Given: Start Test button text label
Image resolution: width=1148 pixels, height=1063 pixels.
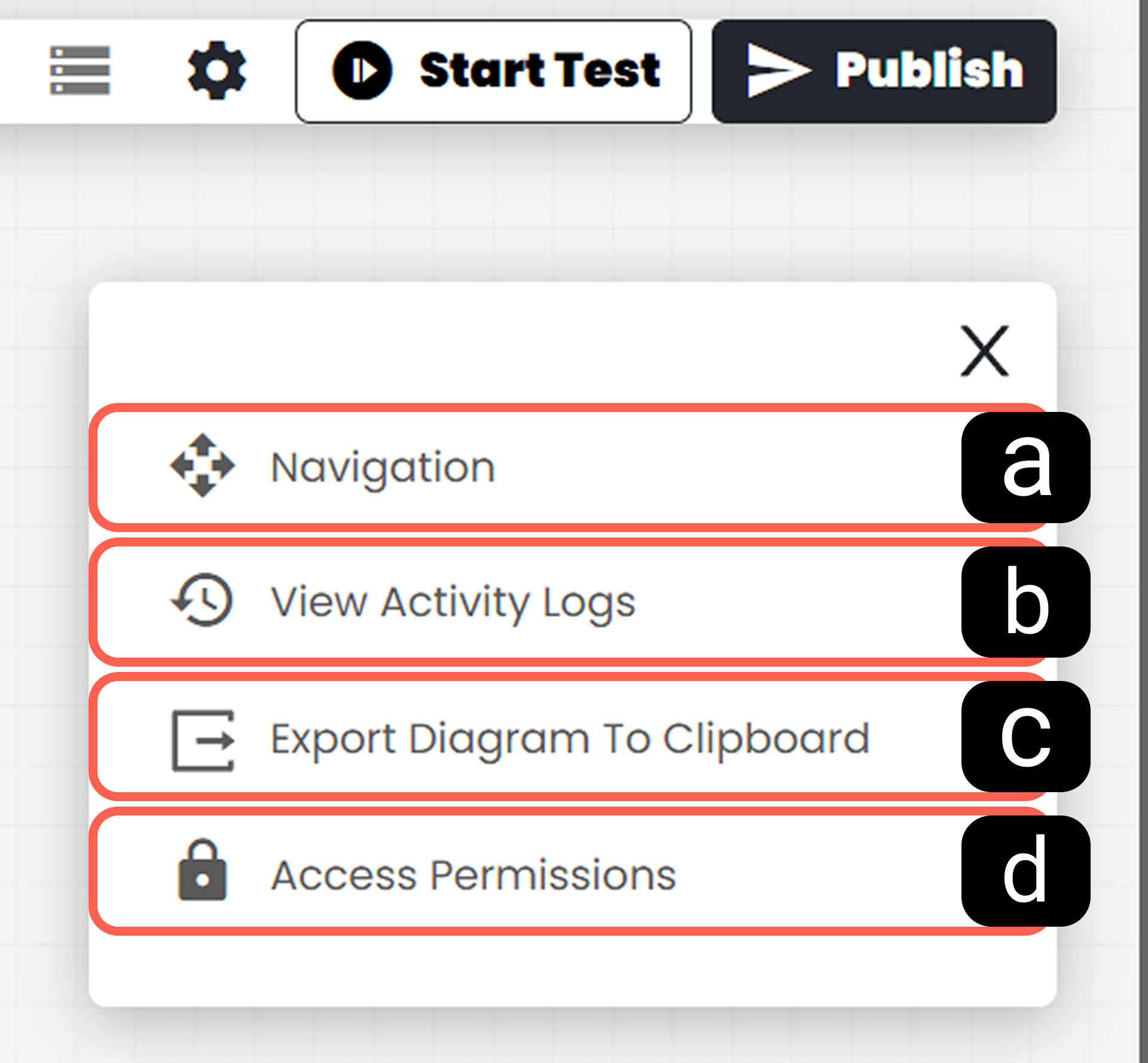Looking at the screenshot, I should pos(540,71).
